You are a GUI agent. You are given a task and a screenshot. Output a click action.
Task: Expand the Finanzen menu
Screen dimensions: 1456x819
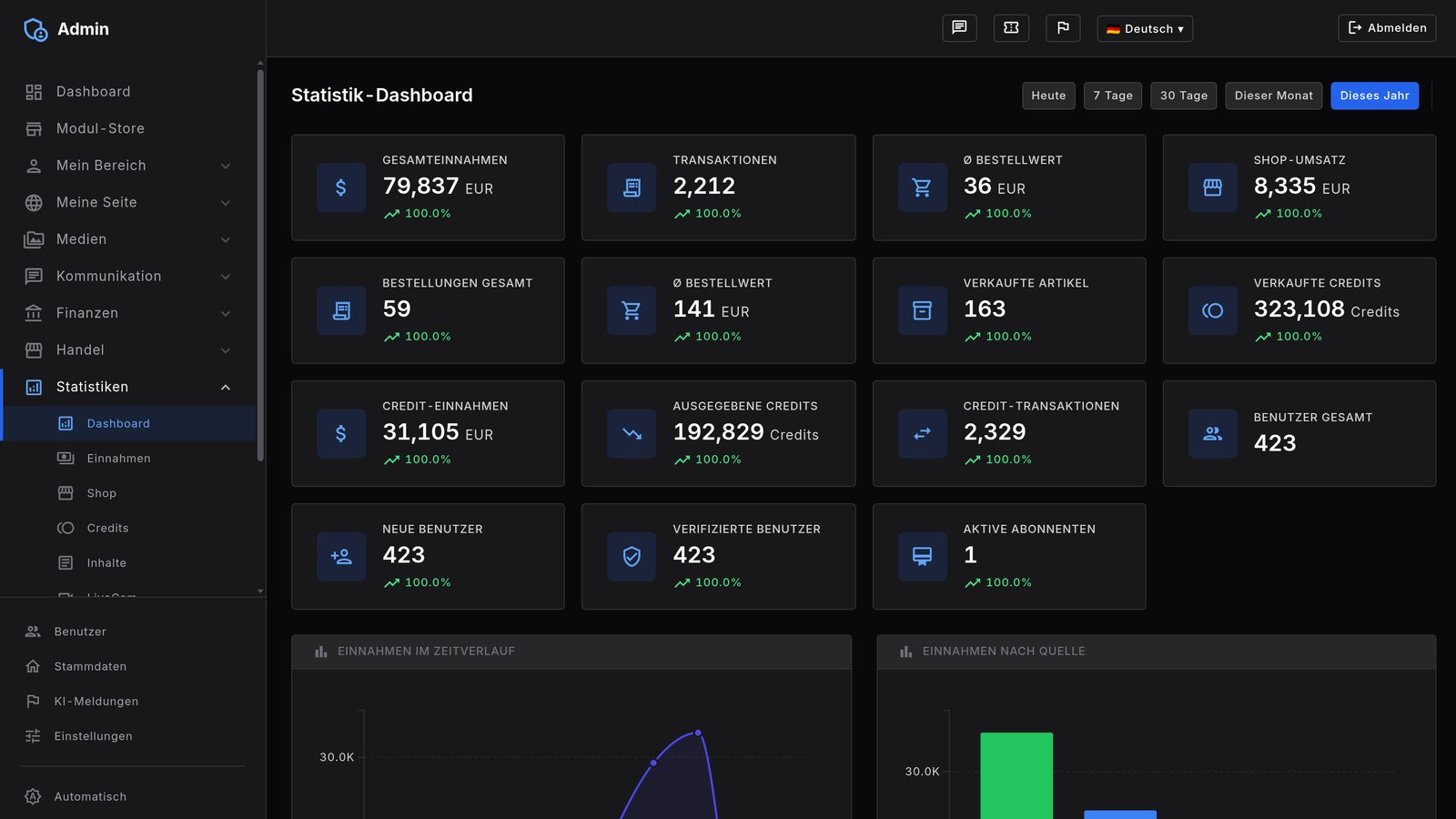[x=128, y=313]
